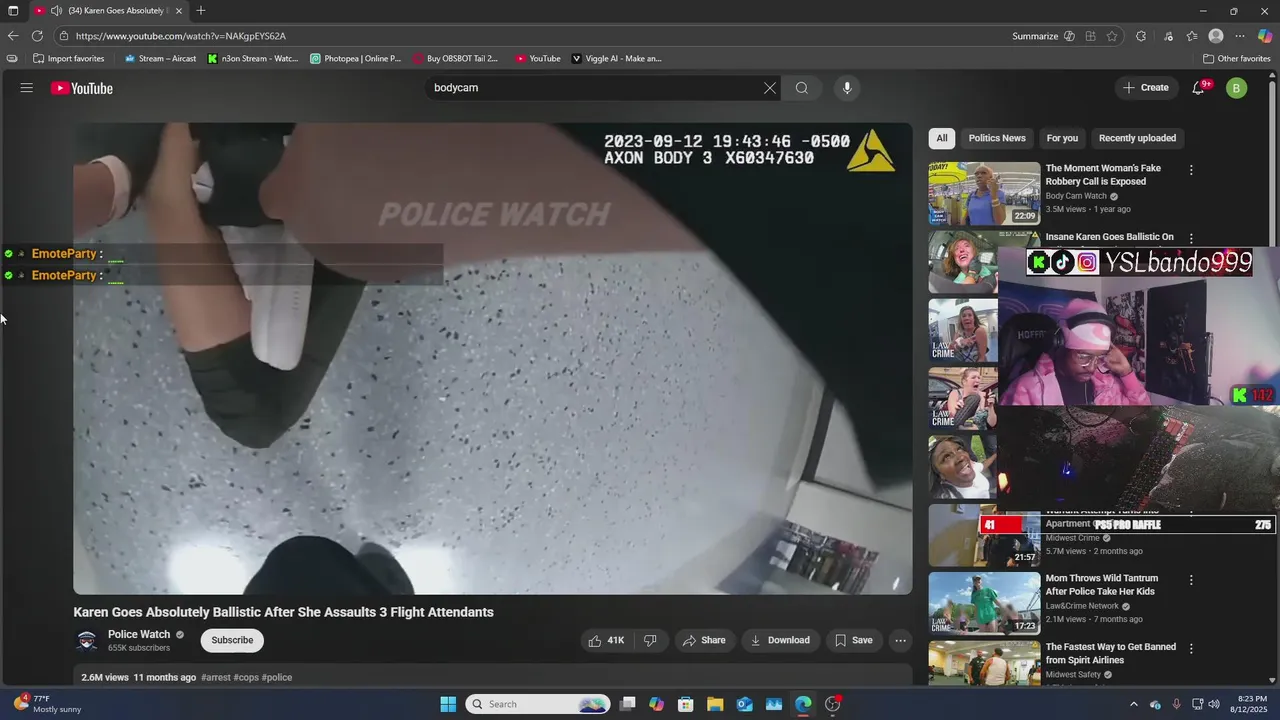
Task: Open options for Insane Karen Goes Ballistic video
Action: click(x=1191, y=238)
